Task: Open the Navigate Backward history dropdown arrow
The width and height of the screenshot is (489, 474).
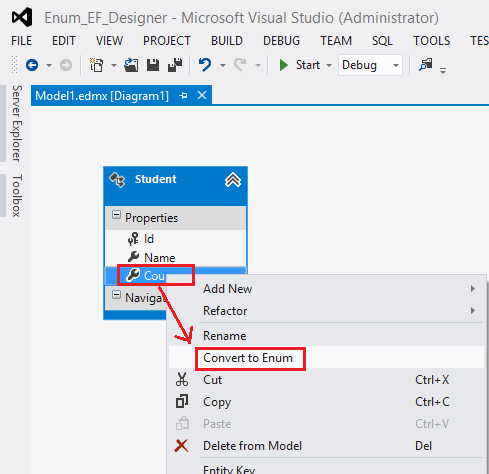Action: point(49,65)
